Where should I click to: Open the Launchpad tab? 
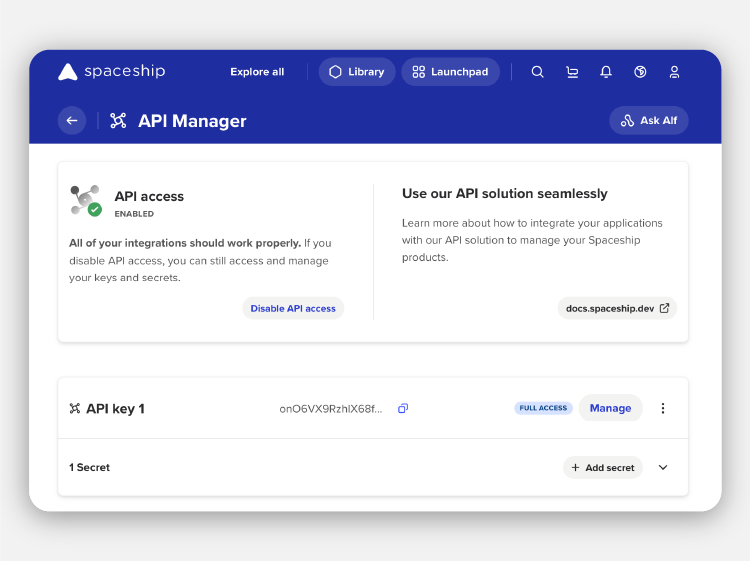(x=450, y=72)
